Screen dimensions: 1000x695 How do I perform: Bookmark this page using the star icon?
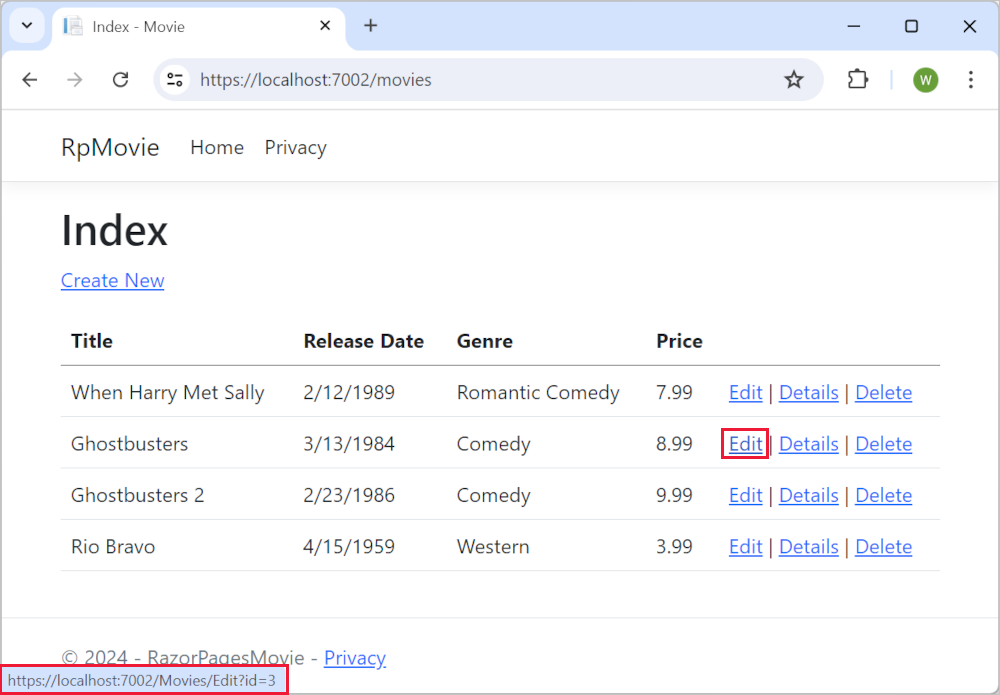[794, 80]
